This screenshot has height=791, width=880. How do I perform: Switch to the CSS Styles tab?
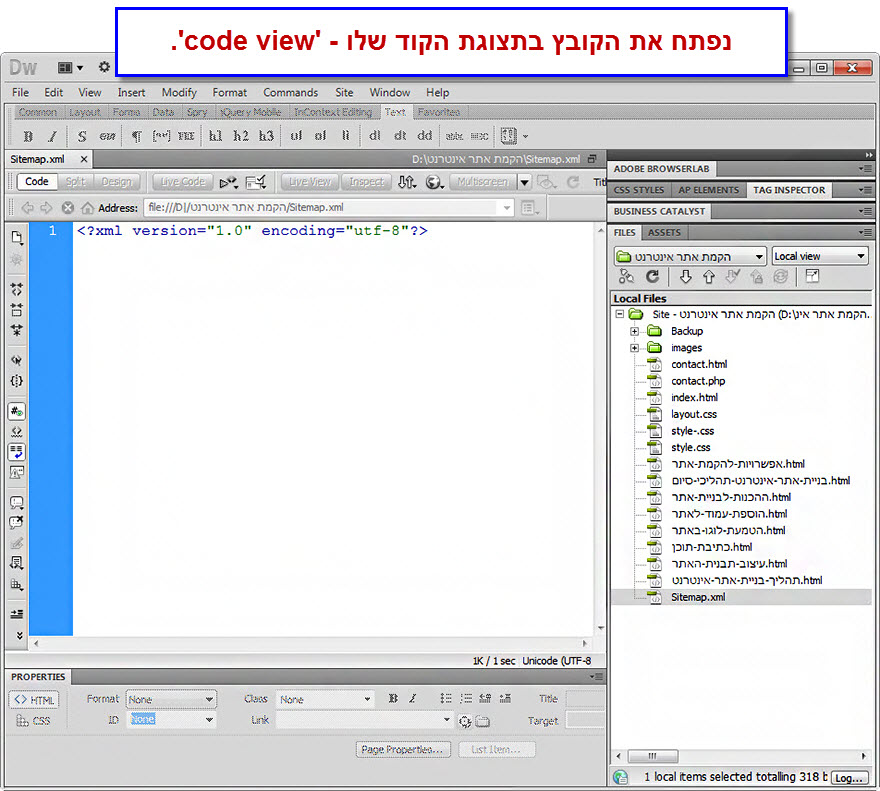[639, 190]
